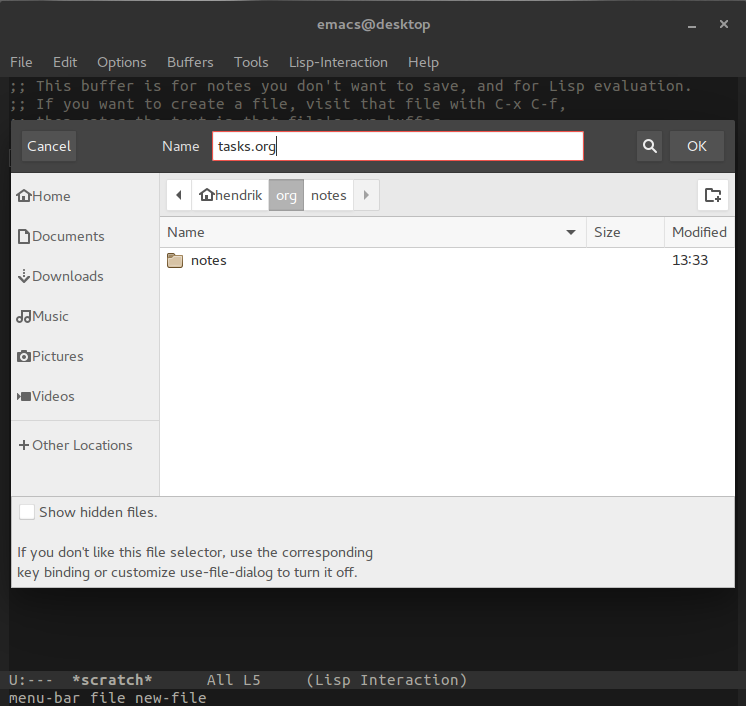Viewport: 746px width, 706px height.
Task: Select the notes folder row
Action: point(447,260)
